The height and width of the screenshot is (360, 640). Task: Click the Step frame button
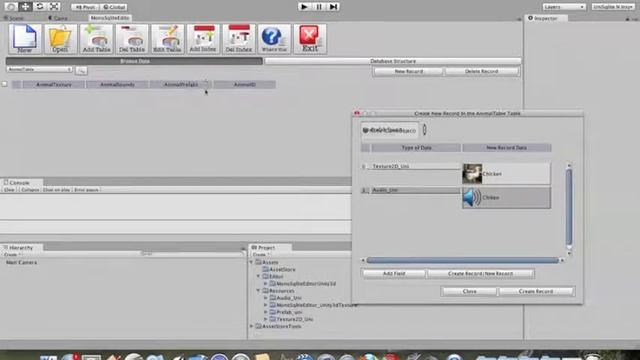tap(333, 7)
